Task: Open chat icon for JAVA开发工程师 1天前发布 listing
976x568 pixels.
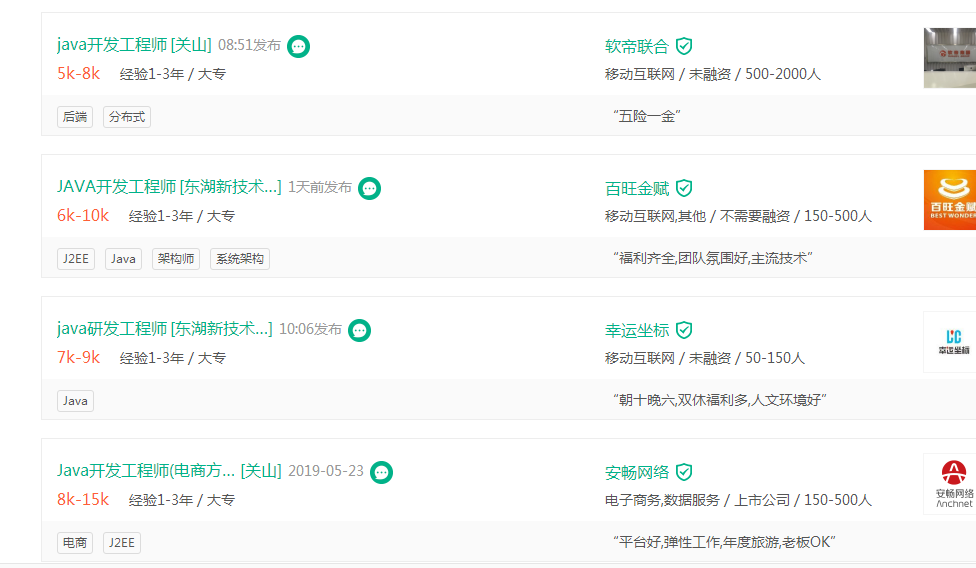Action: [x=369, y=188]
